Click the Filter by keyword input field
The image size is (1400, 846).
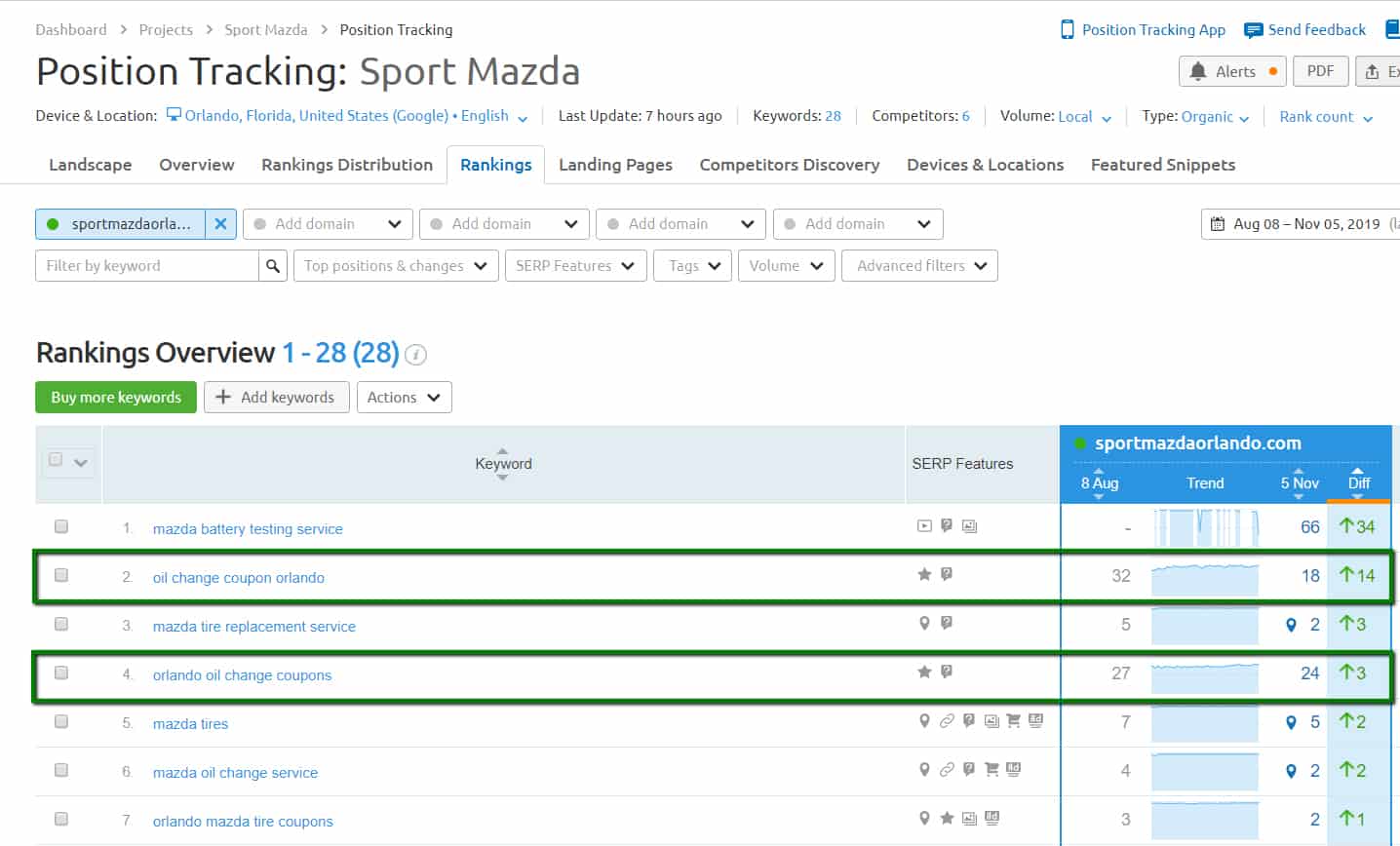click(x=147, y=266)
